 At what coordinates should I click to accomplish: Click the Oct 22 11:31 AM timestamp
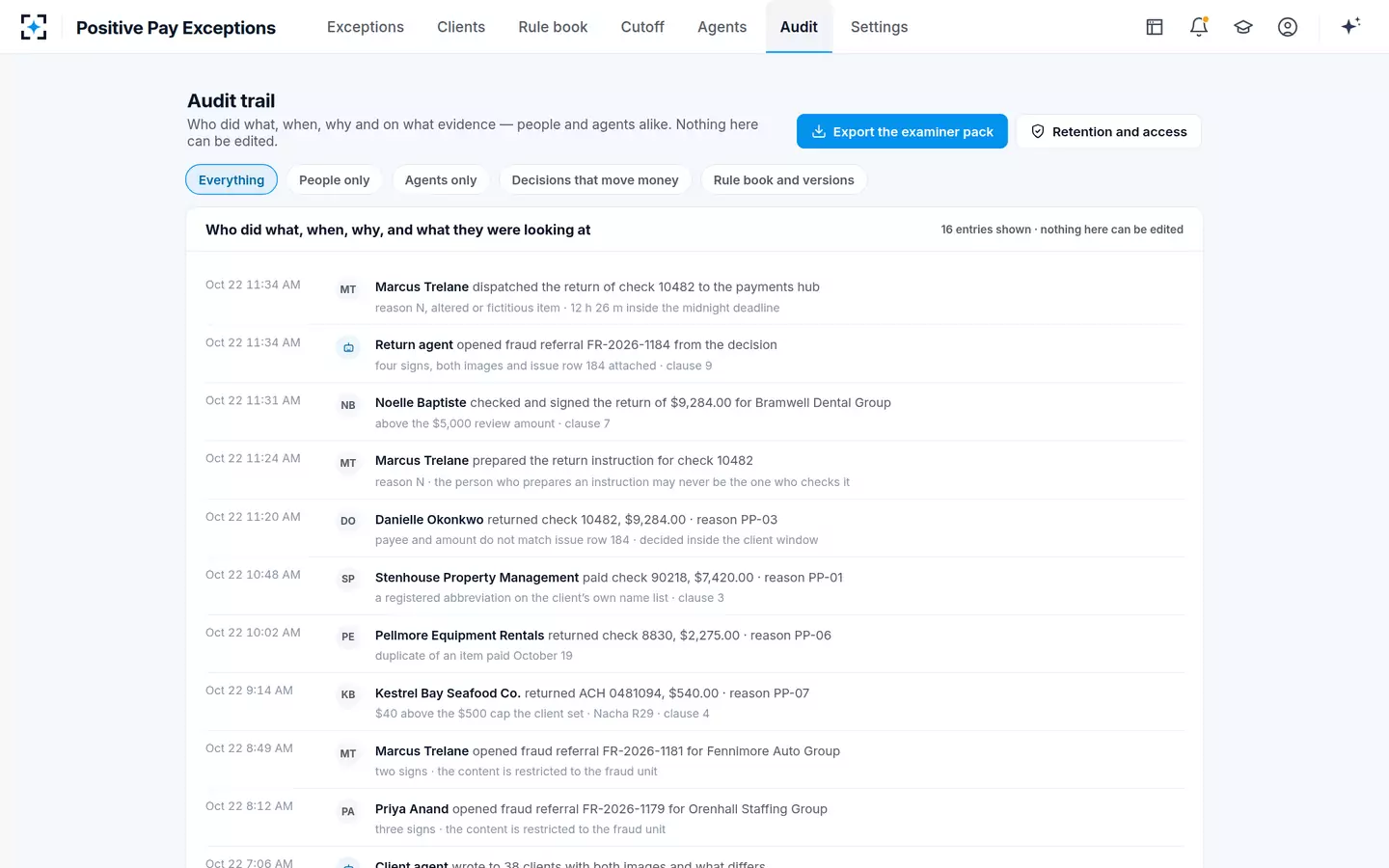[x=253, y=400]
